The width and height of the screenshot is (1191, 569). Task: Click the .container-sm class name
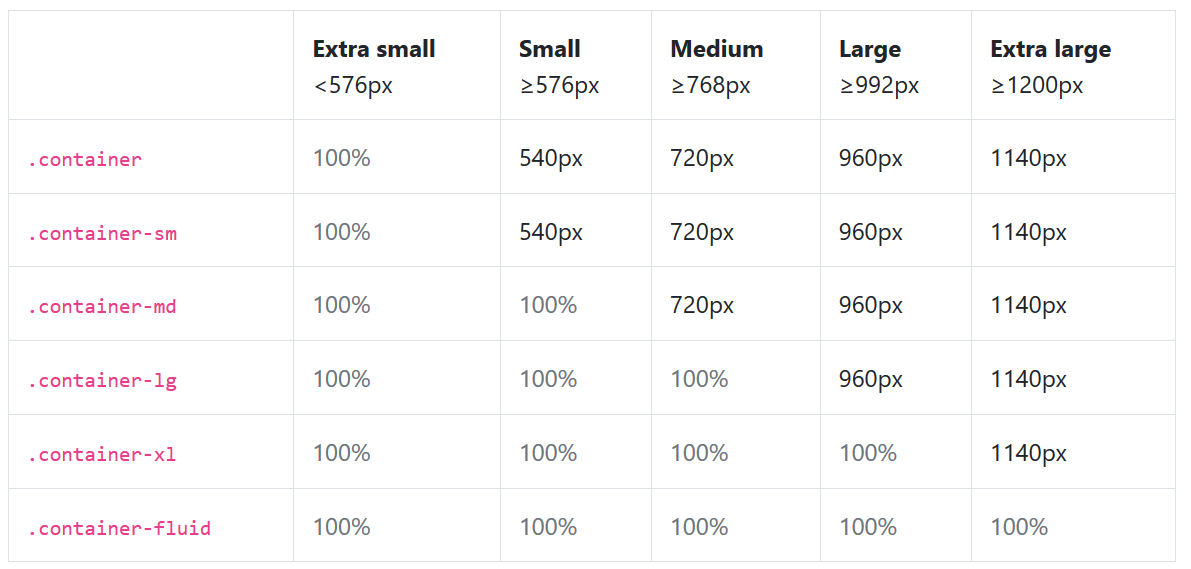tap(101, 233)
